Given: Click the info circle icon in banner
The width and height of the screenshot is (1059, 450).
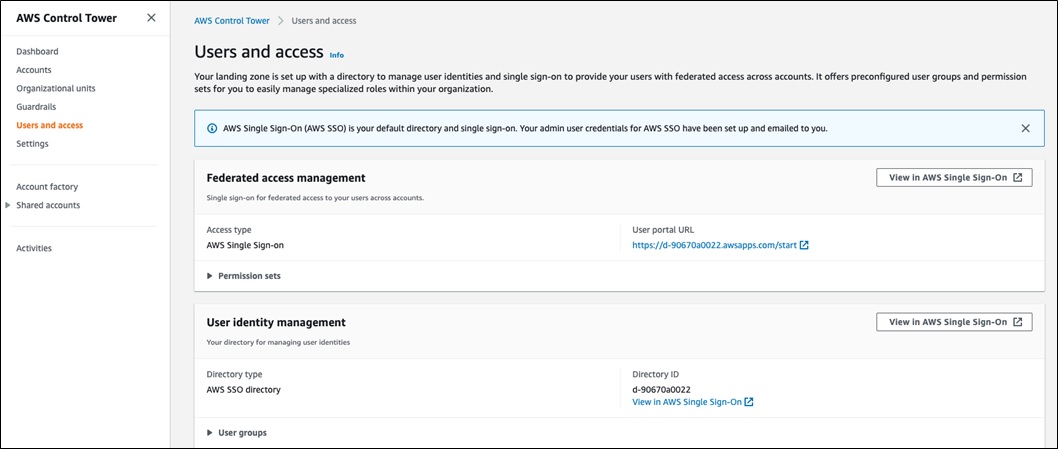Looking at the screenshot, I should (212, 128).
